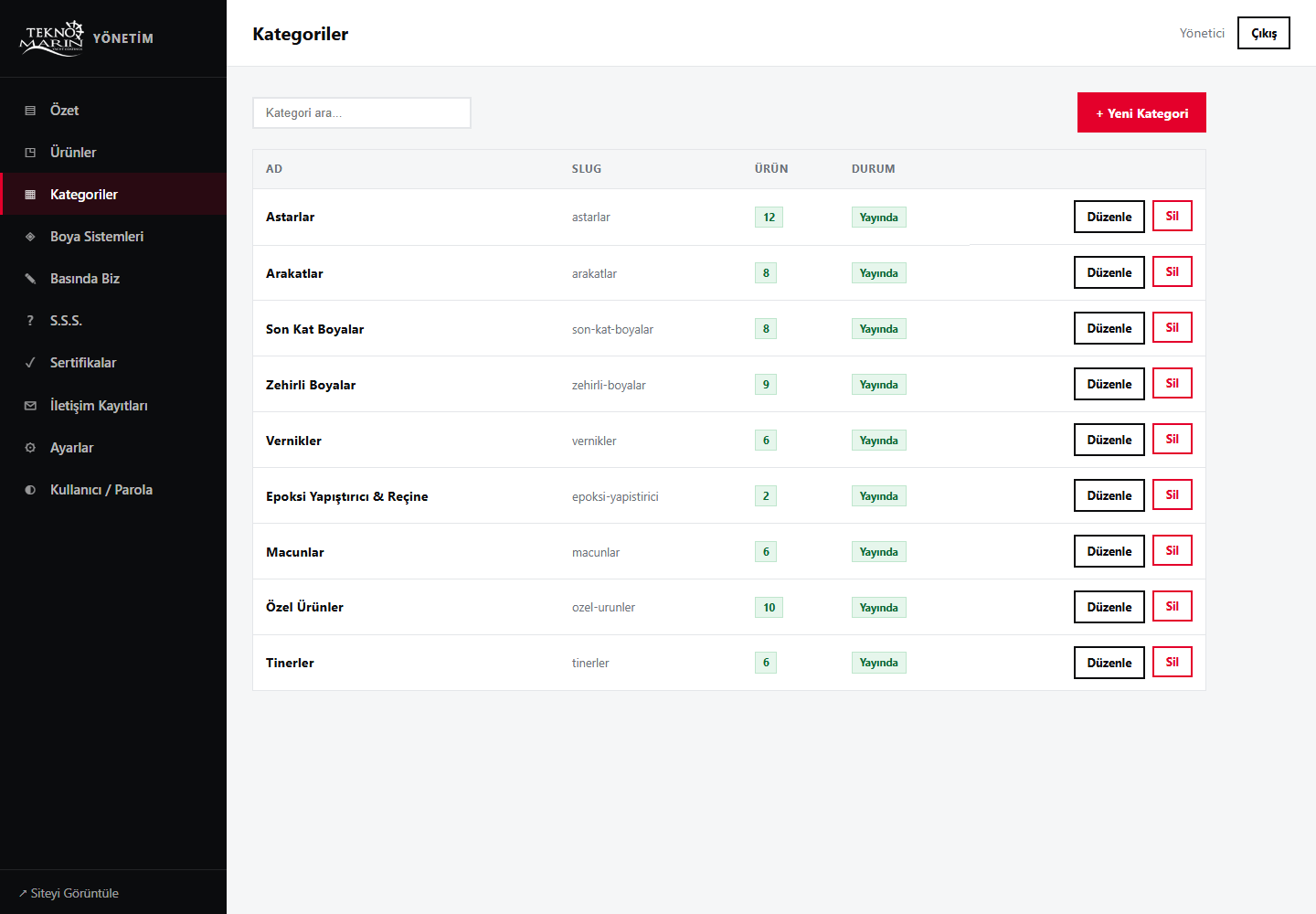The width and height of the screenshot is (1316, 914).
Task: Open Kullanıcı / Parola page
Action: (x=113, y=490)
